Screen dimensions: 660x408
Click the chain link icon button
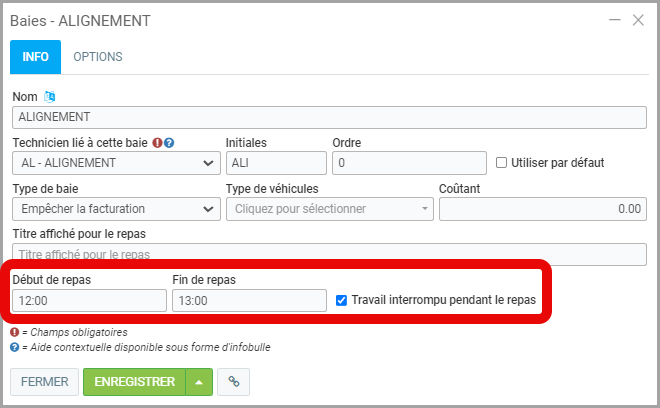coord(233,381)
